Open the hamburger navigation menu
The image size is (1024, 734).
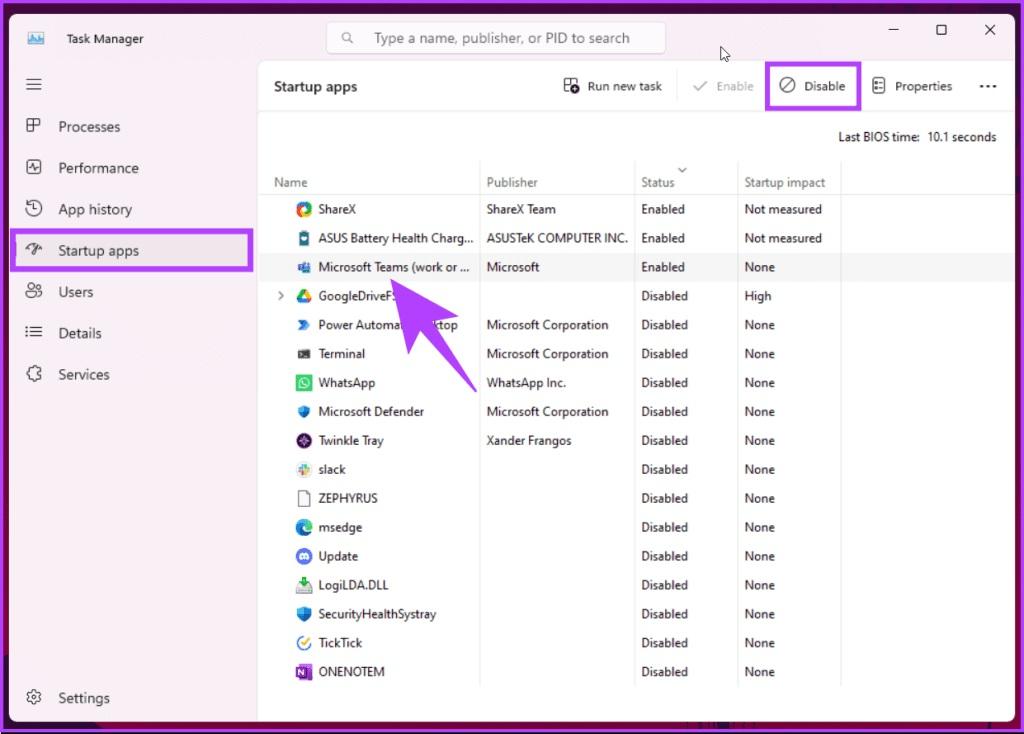34,85
